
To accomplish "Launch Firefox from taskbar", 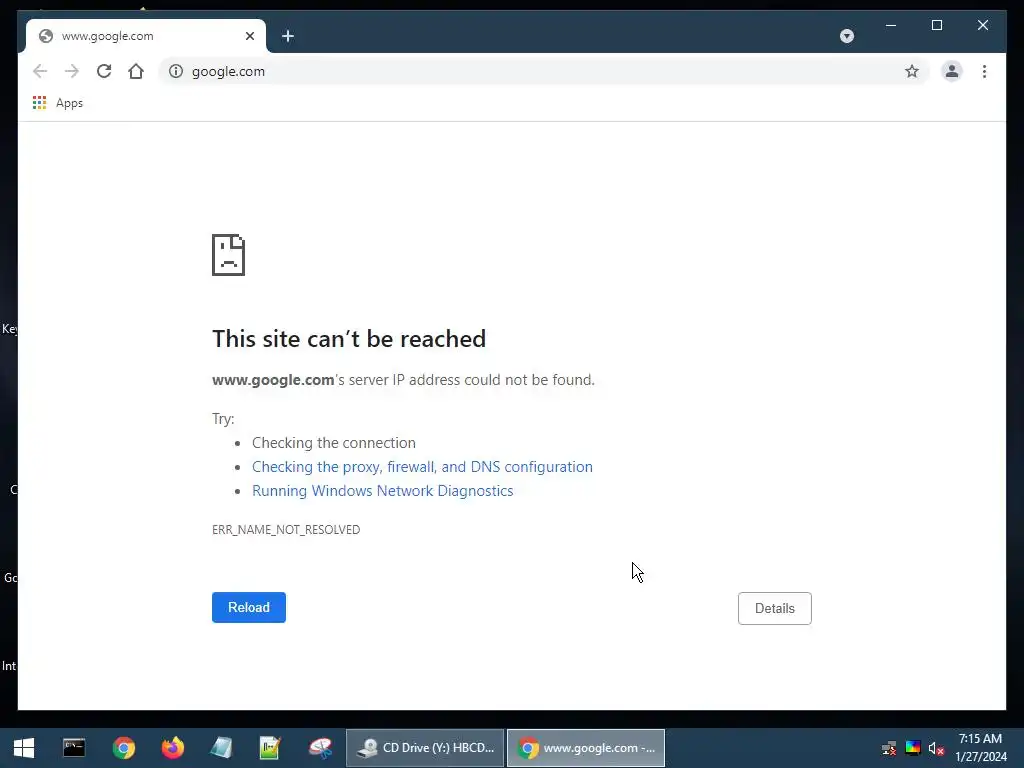I will pos(172,748).
